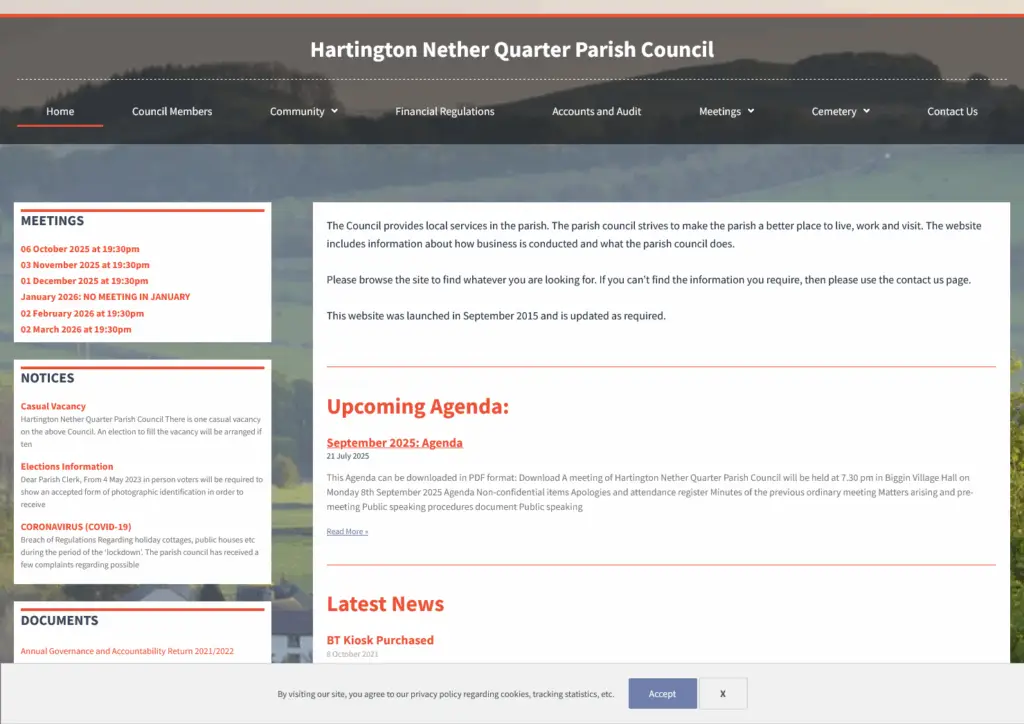Select the 02 March 2026 meeting
The image size is (1024, 724).
point(76,329)
